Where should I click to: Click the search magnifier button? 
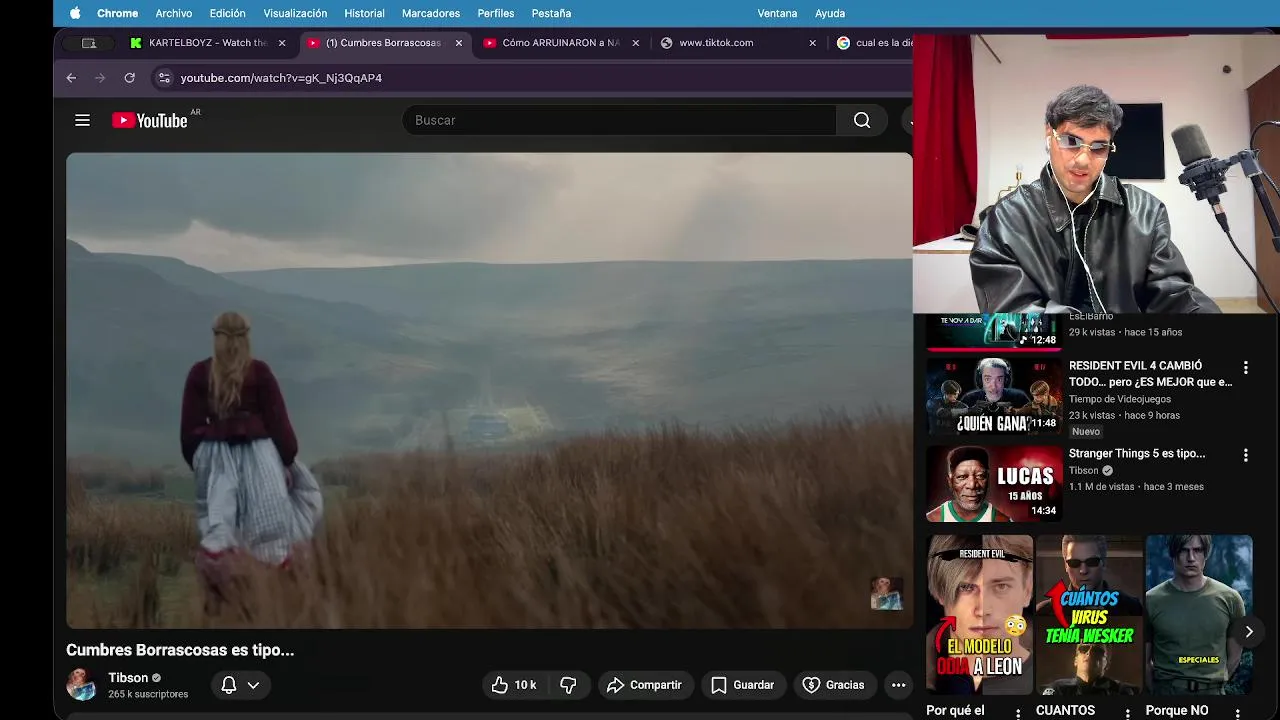[x=862, y=120]
